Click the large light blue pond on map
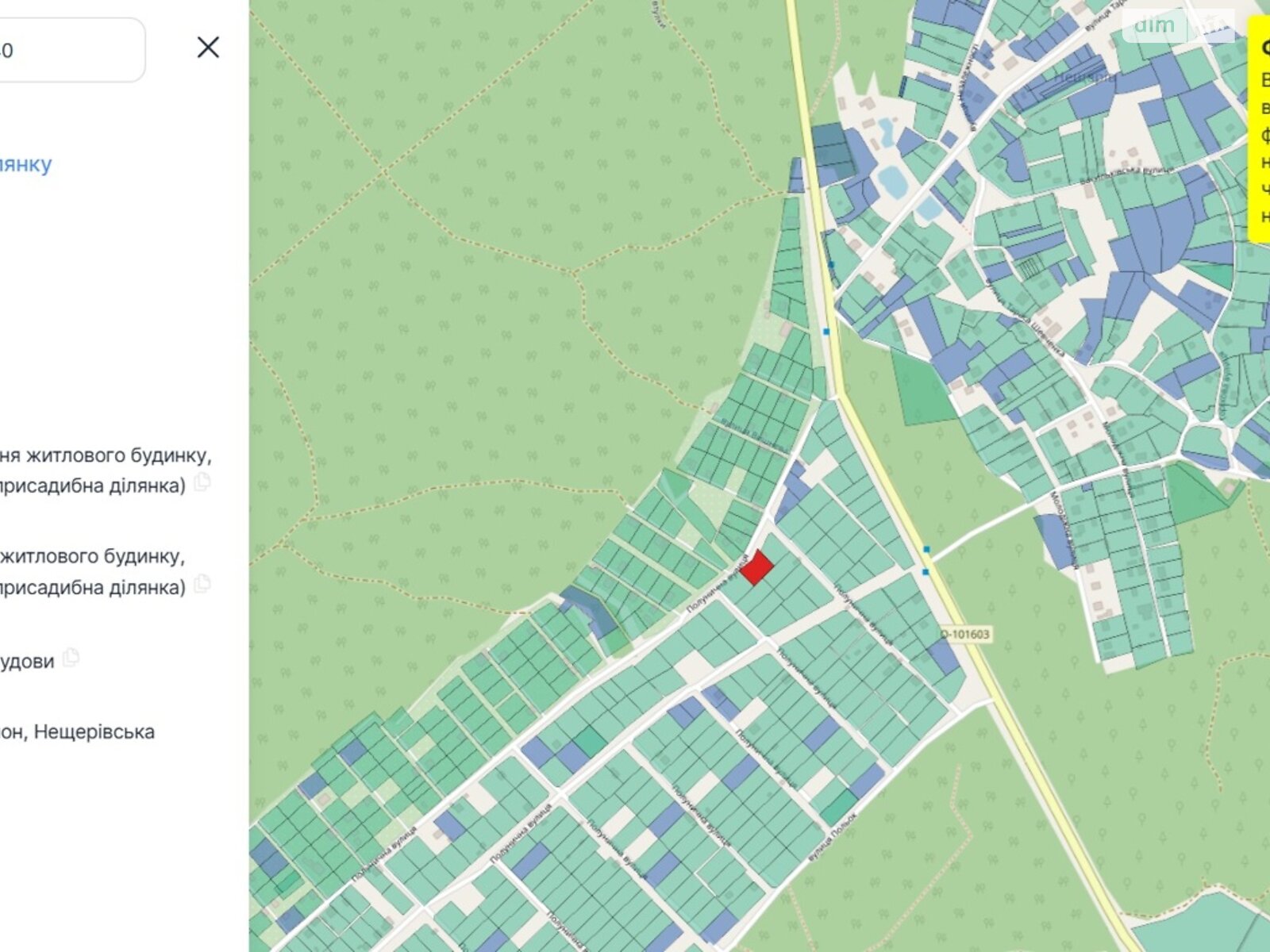 [x=893, y=182]
